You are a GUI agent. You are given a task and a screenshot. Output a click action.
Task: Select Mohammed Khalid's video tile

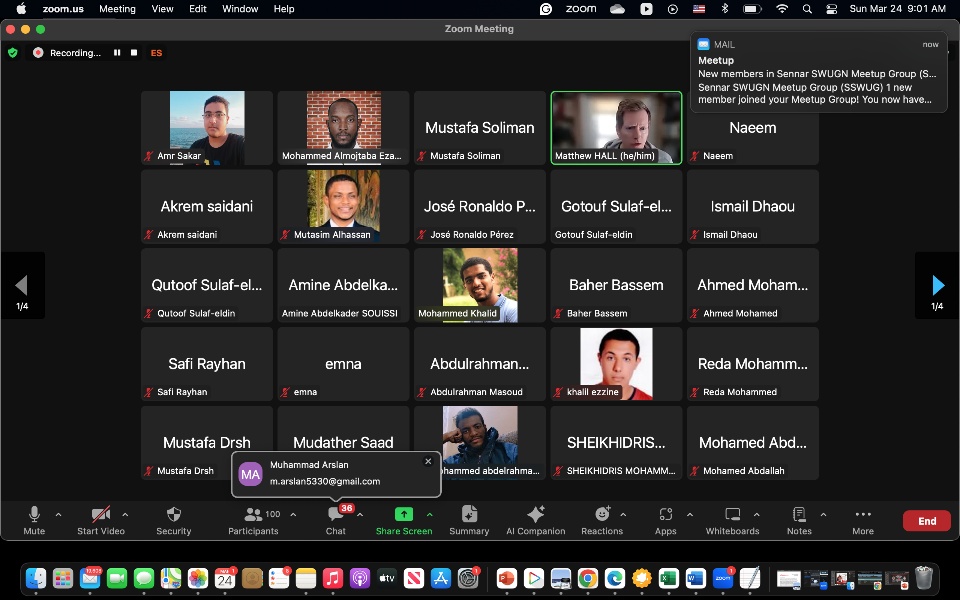tap(480, 285)
